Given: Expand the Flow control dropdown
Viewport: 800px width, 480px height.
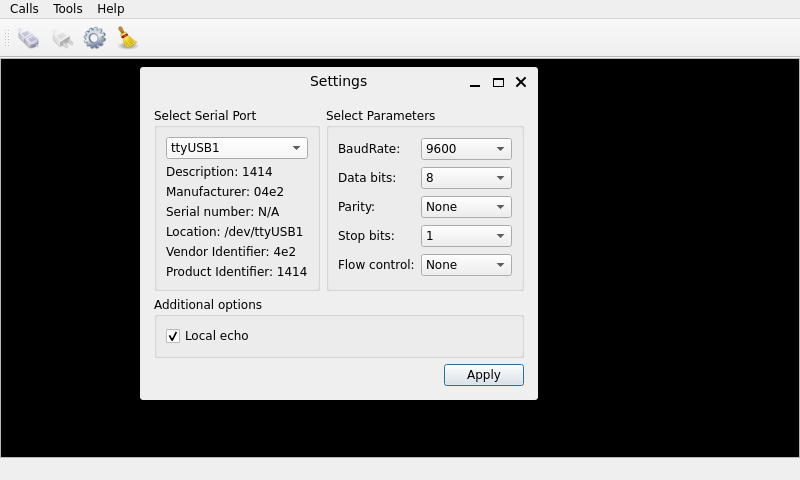Looking at the screenshot, I should [x=466, y=265].
